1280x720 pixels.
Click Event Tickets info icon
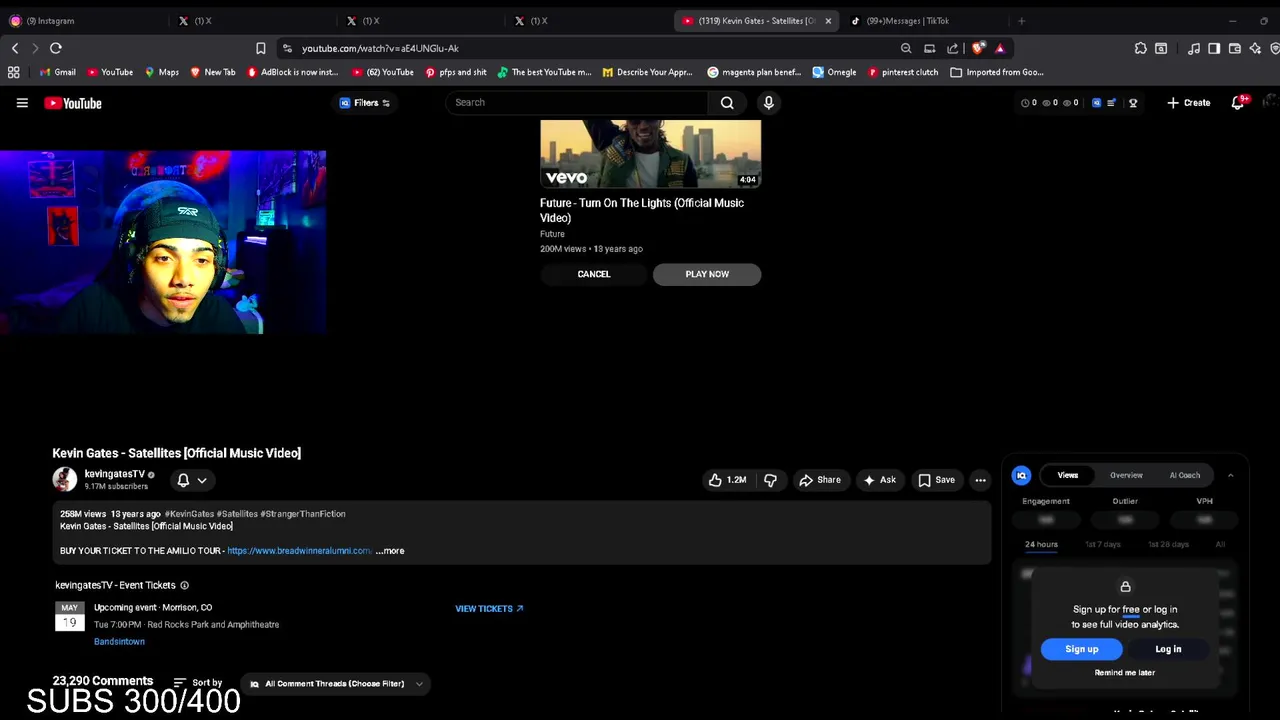pos(184,585)
